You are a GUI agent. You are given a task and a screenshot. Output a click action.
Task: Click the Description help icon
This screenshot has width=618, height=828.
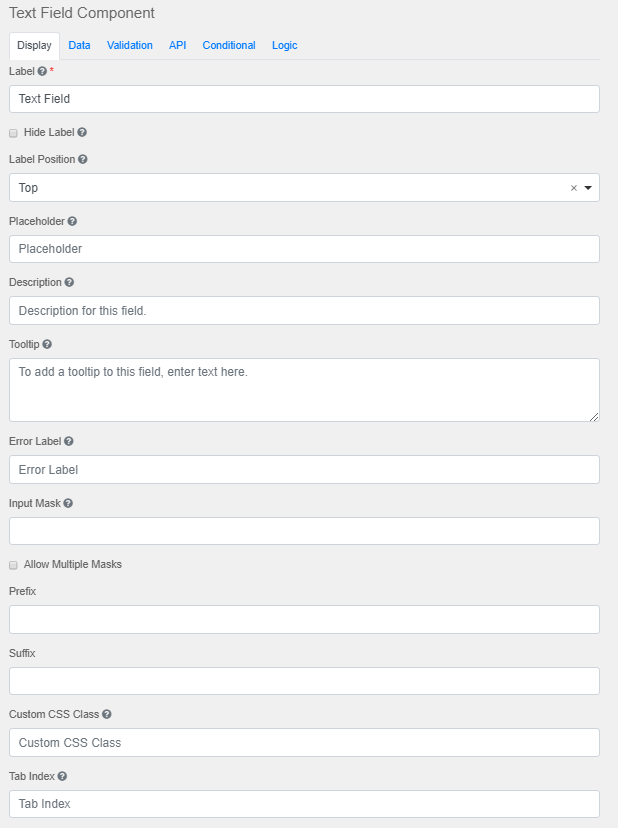point(69,282)
